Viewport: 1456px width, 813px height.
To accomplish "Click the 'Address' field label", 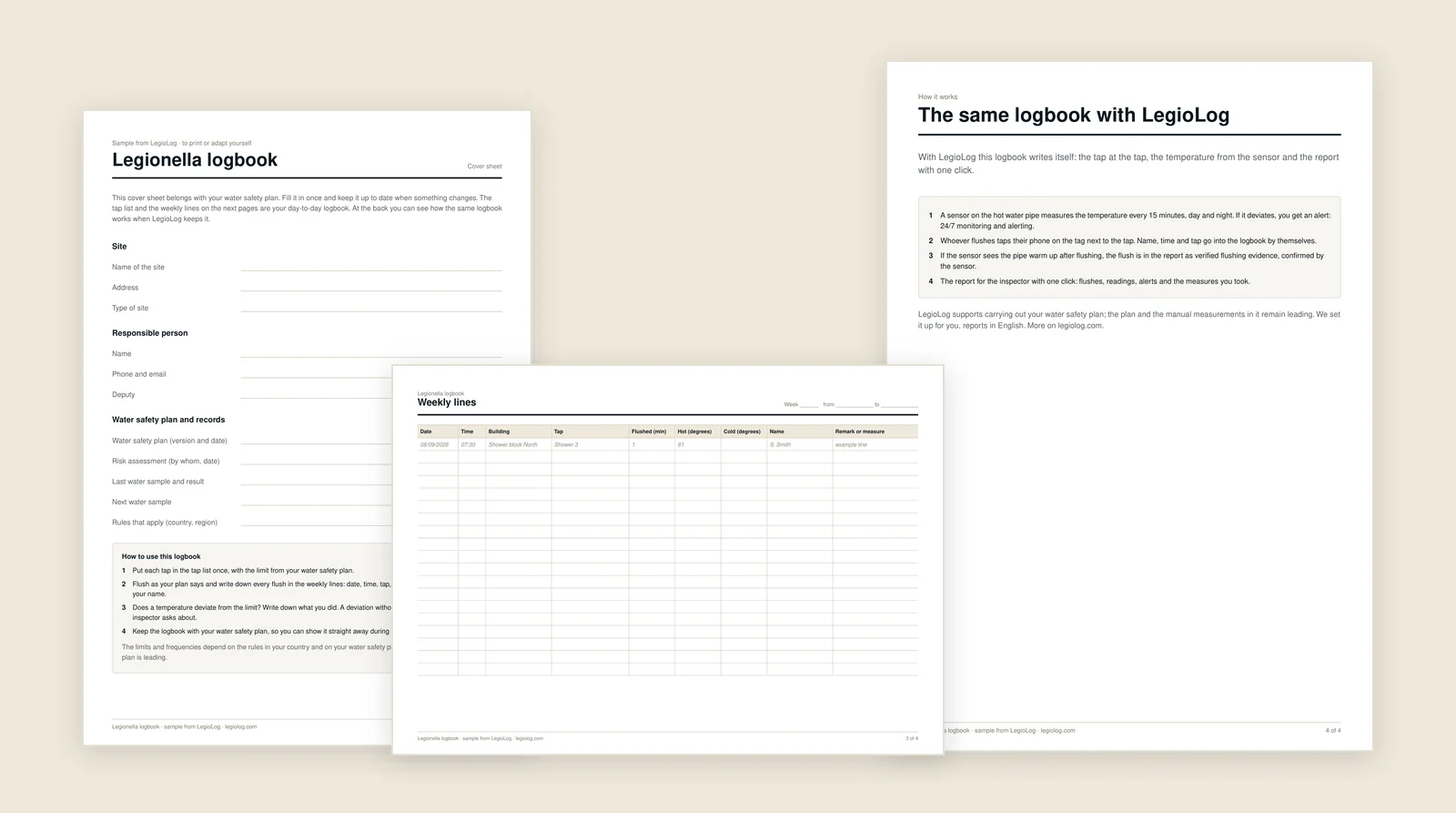I will [126, 288].
